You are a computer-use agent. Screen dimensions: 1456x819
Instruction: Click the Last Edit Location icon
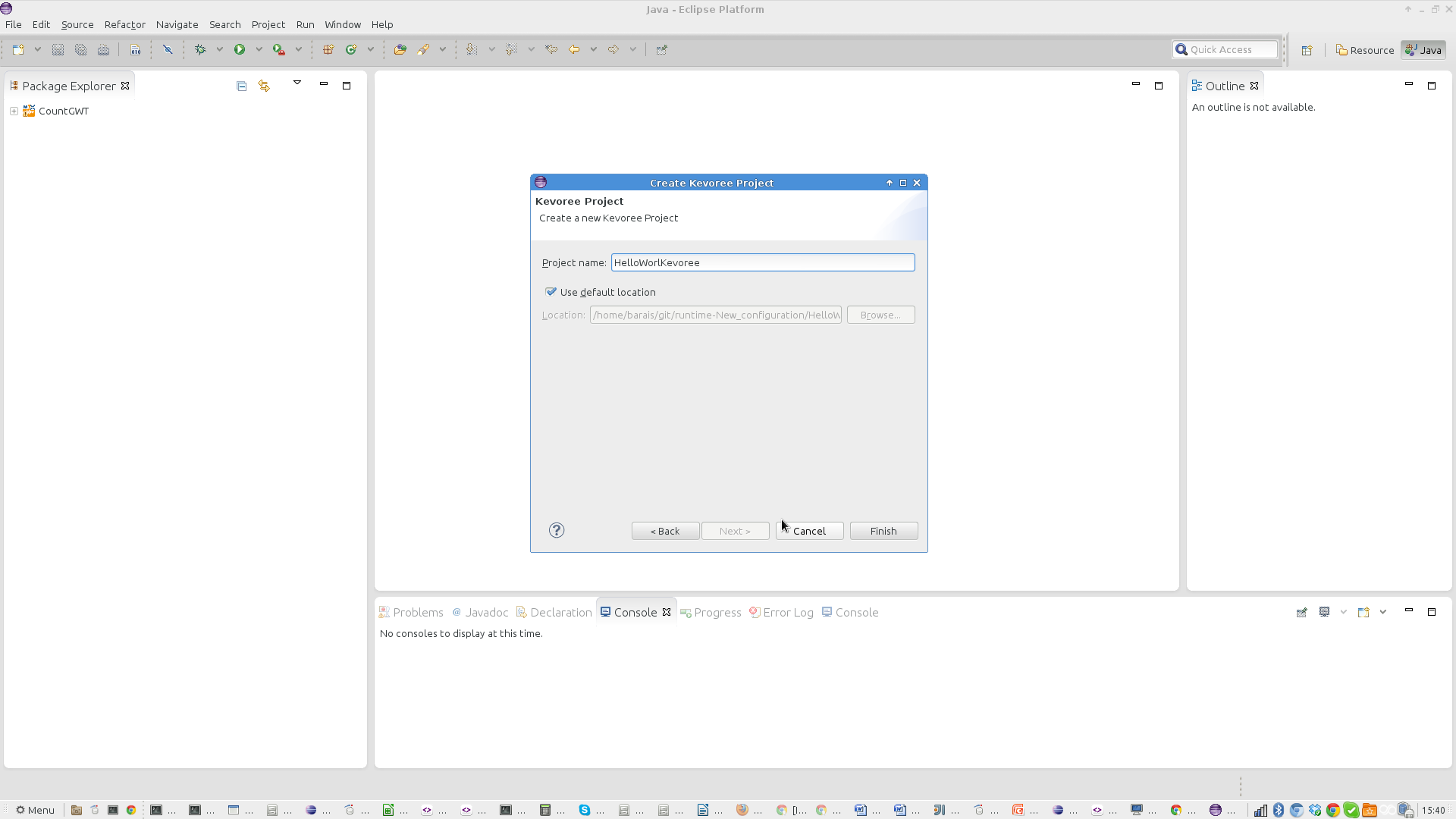click(x=551, y=49)
